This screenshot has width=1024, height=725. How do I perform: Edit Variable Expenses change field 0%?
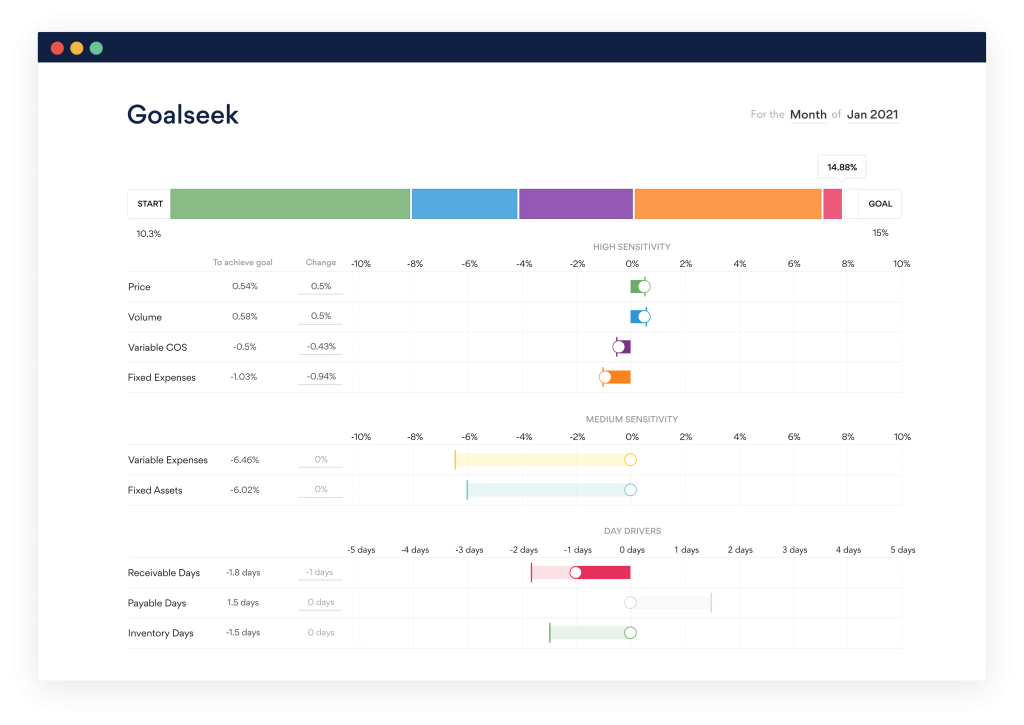tap(321, 460)
